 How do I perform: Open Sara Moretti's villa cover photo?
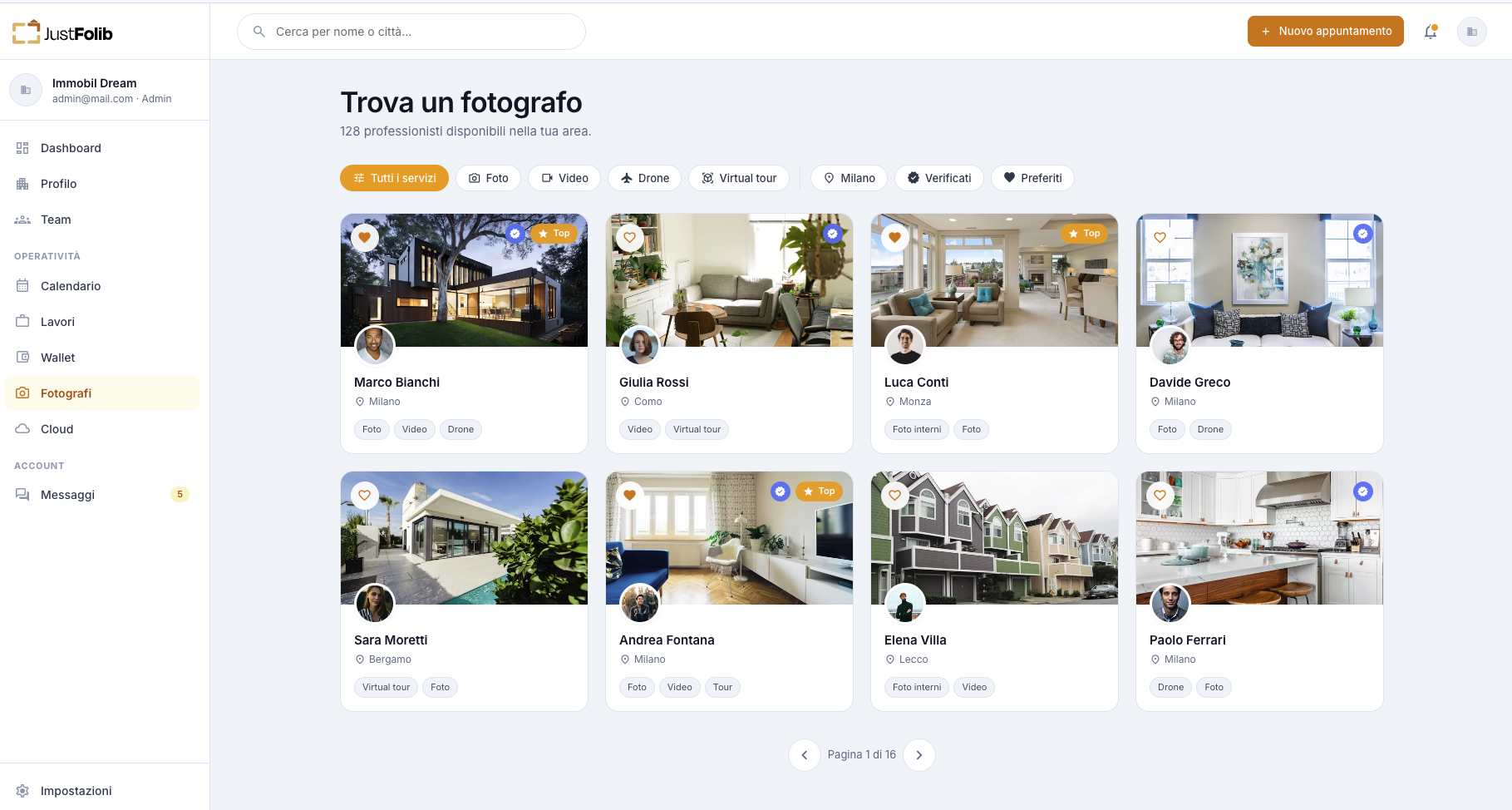pyautogui.click(x=464, y=538)
